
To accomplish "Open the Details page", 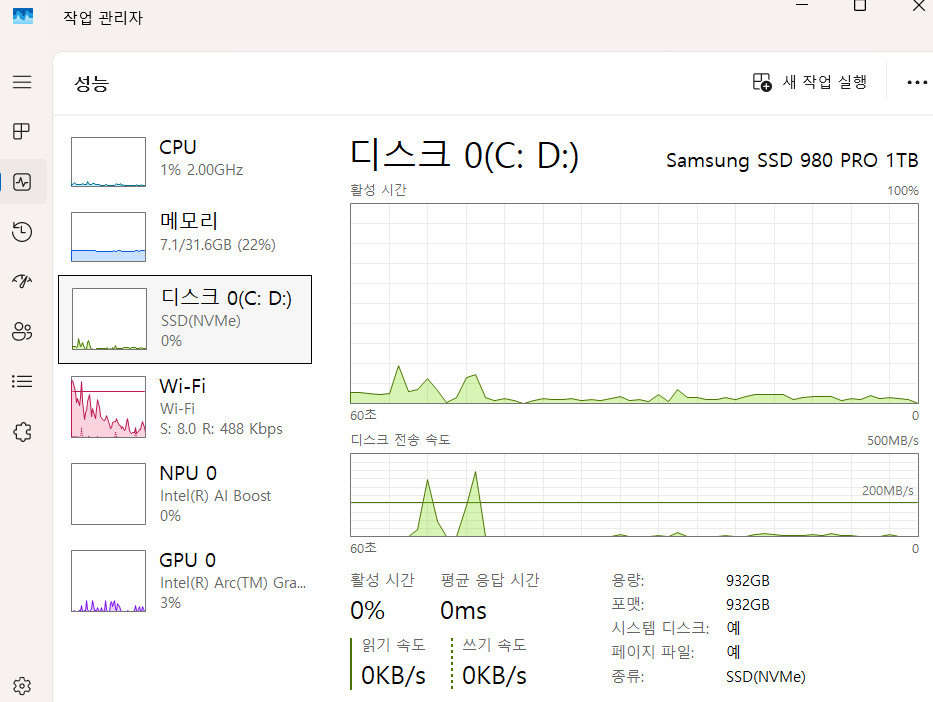I will pyautogui.click(x=22, y=381).
